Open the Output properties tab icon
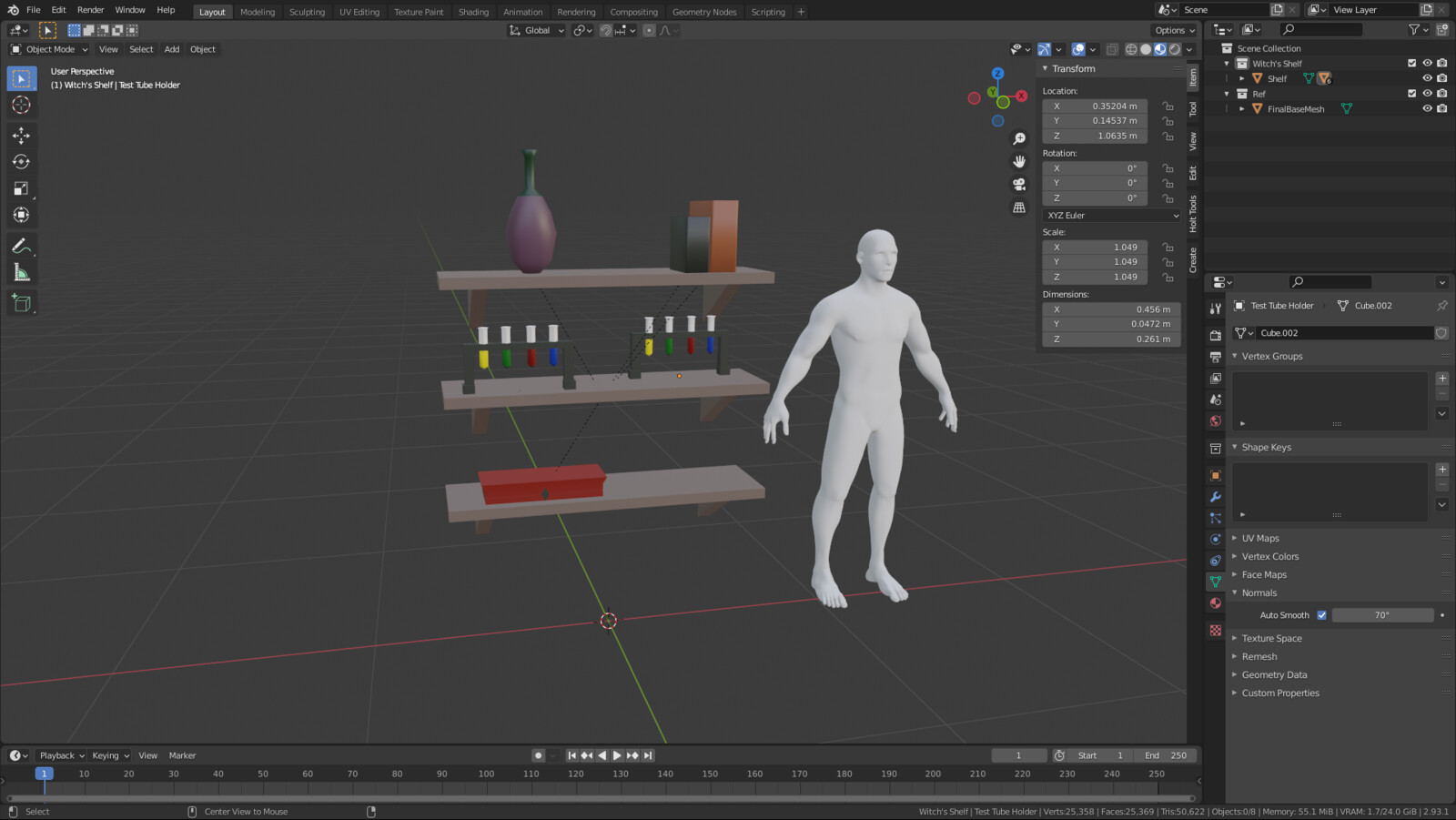This screenshot has height=820, width=1456. coord(1216,357)
